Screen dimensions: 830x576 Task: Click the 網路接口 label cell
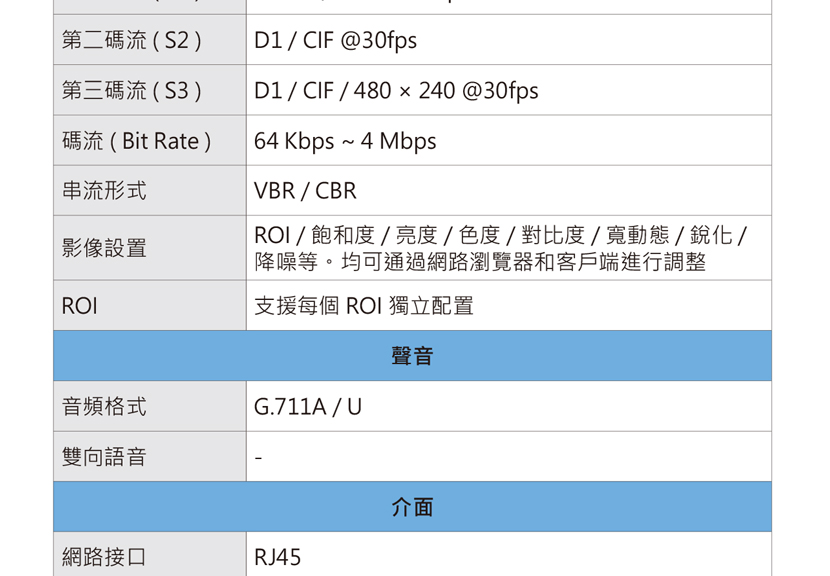click(x=104, y=557)
